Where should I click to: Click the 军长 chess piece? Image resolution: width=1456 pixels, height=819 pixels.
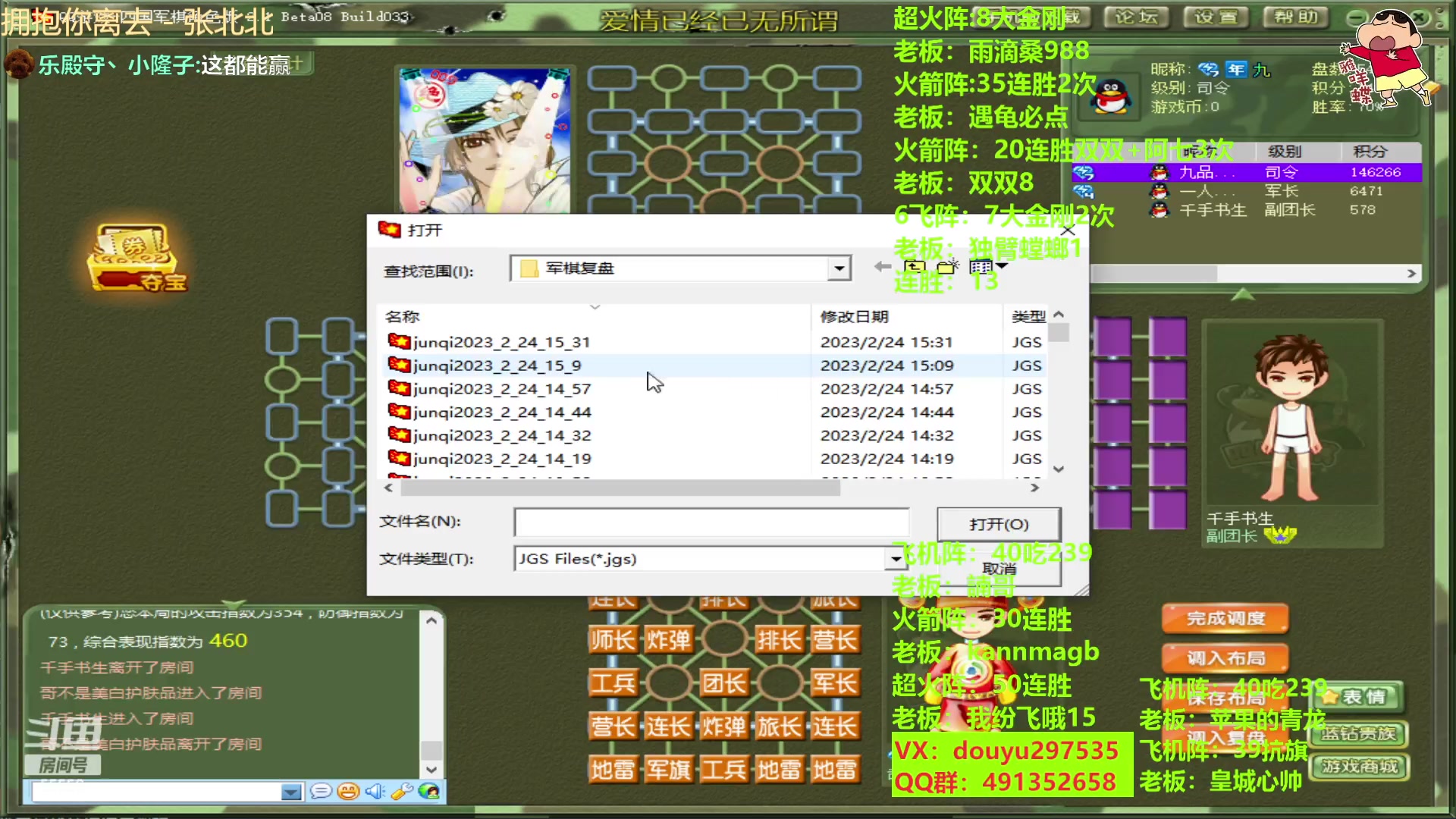[835, 684]
